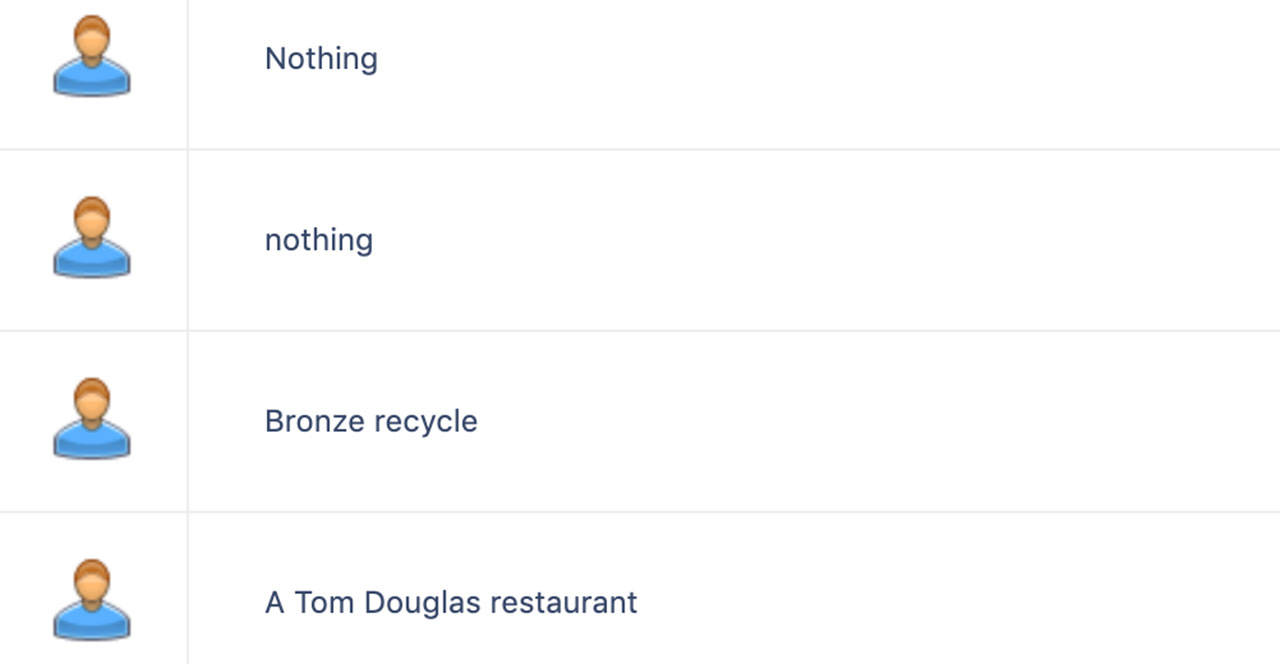The width and height of the screenshot is (1280, 664).
Task: Click the capitalized 'Nothing' response text
Action: 321,59
